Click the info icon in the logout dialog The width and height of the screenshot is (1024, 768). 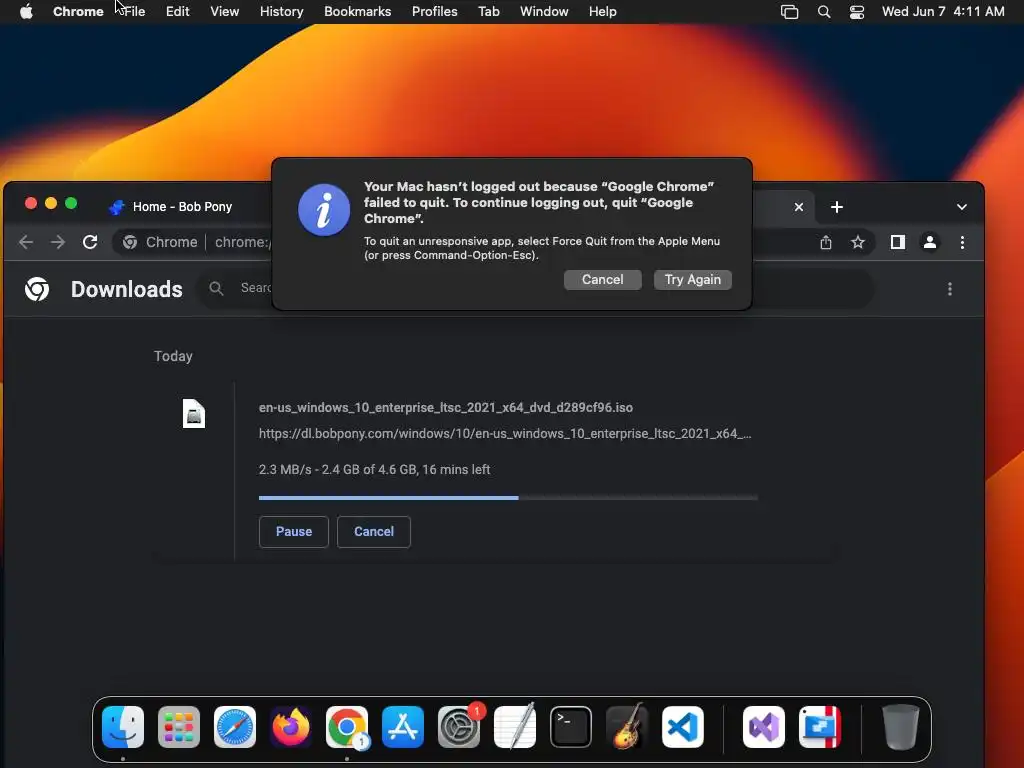(325, 210)
